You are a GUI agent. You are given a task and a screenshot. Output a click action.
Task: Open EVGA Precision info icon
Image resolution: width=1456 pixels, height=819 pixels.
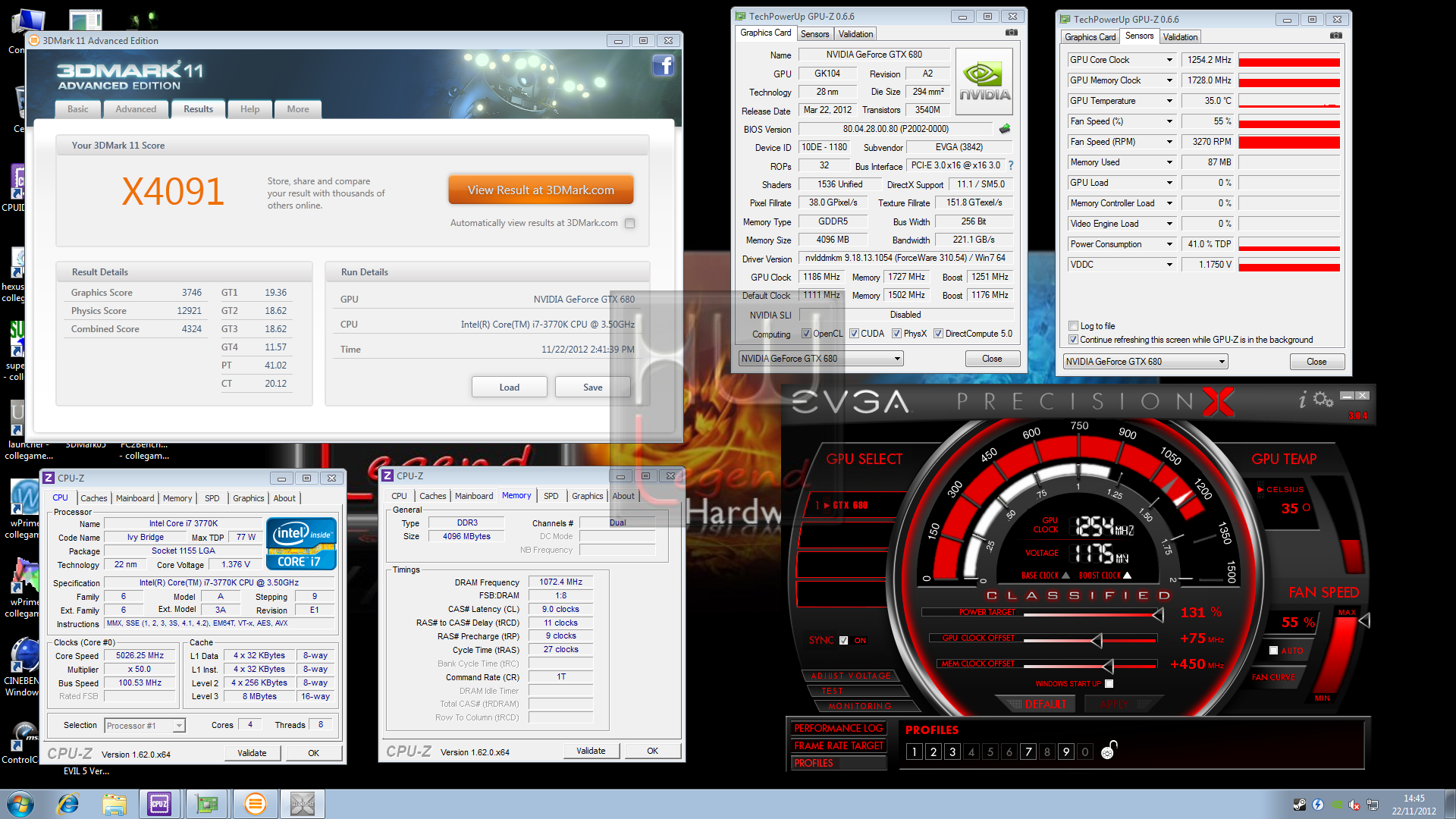point(1303,400)
